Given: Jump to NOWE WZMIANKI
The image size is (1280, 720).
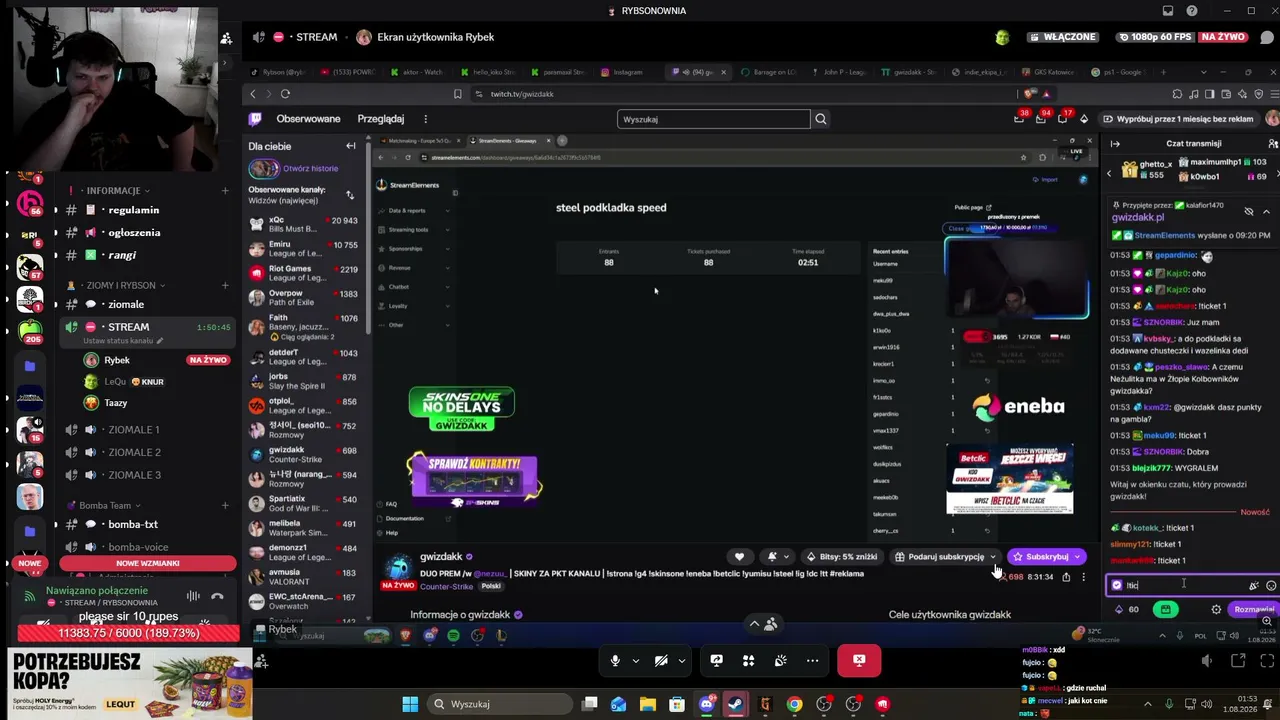Looking at the screenshot, I should pos(148,563).
